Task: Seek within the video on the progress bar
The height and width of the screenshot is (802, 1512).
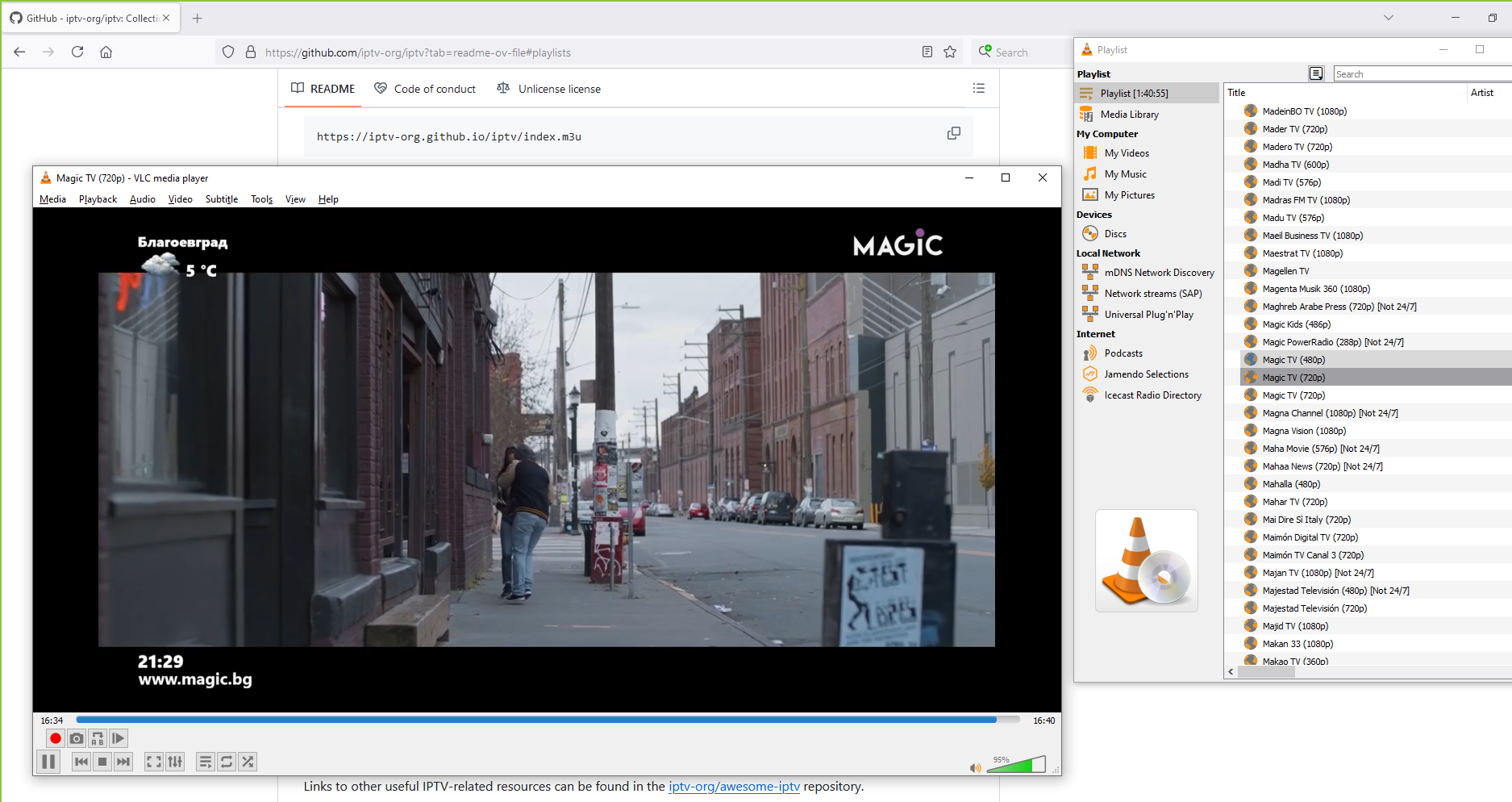Action: 548,720
